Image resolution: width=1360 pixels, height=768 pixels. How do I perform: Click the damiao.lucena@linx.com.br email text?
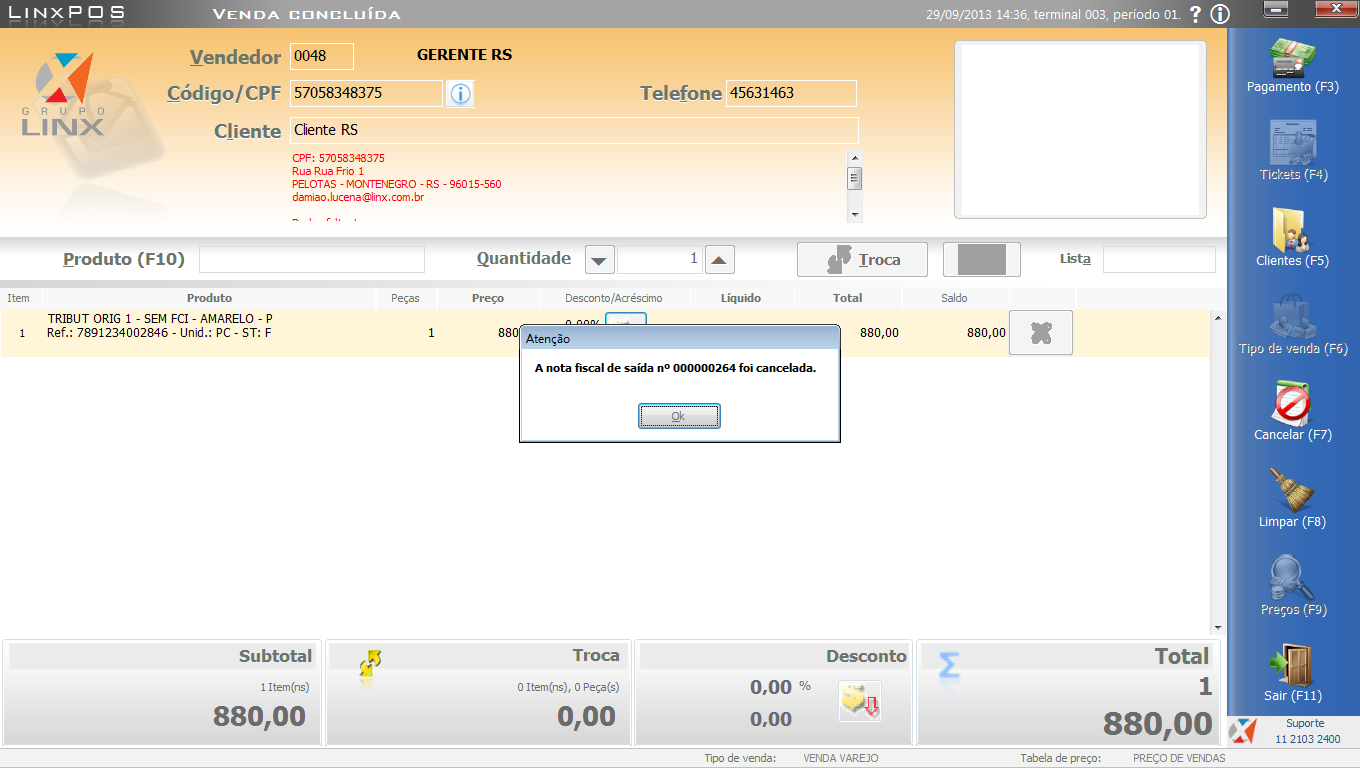[358, 197]
